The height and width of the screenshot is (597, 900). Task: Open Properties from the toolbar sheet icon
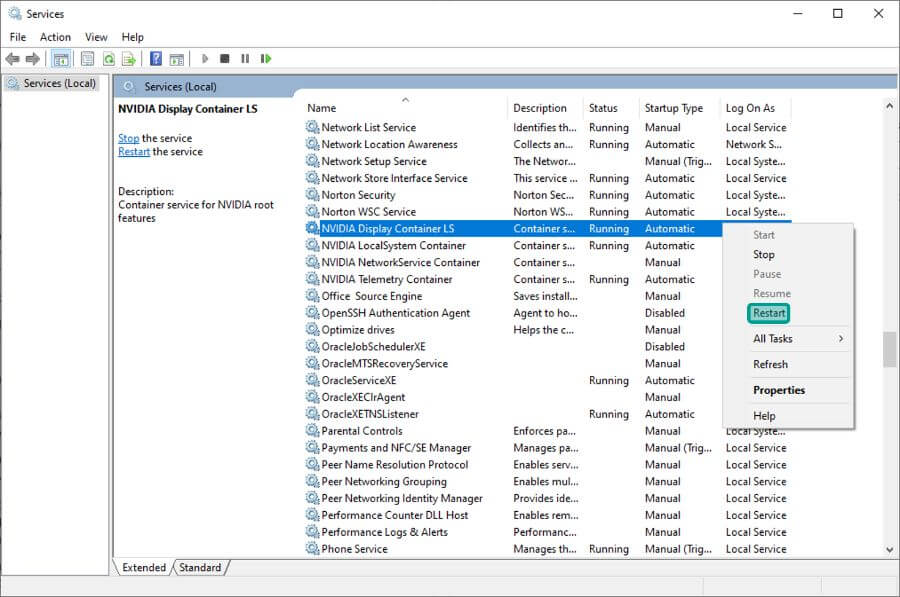[x=87, y=59]
